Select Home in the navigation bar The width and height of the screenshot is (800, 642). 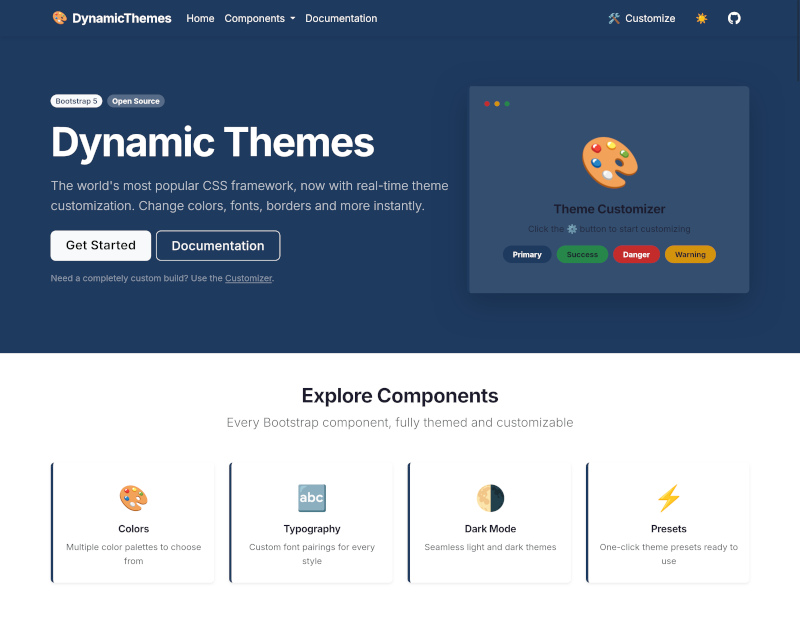pyautogui.click(x=200, y=18)
